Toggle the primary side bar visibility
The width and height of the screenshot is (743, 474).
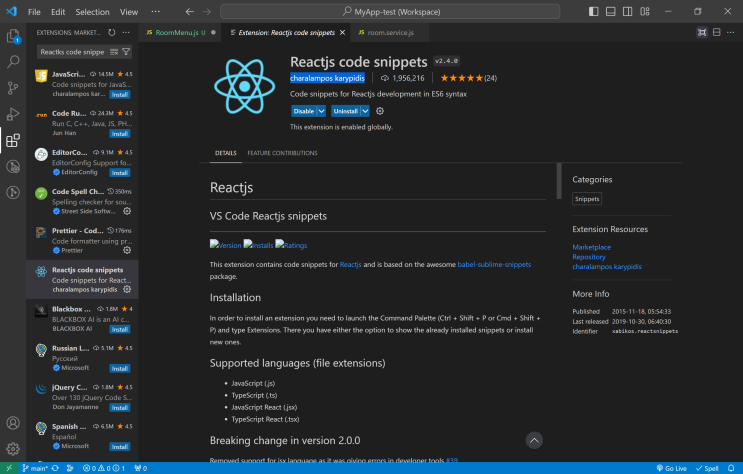593,11
